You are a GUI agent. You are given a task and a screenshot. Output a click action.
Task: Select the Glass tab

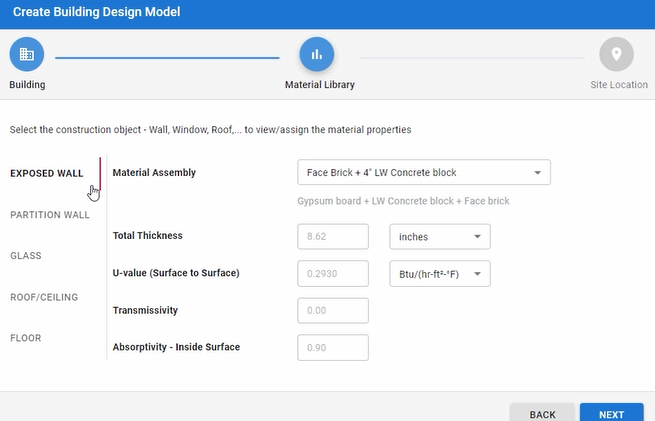coord(26,256)
